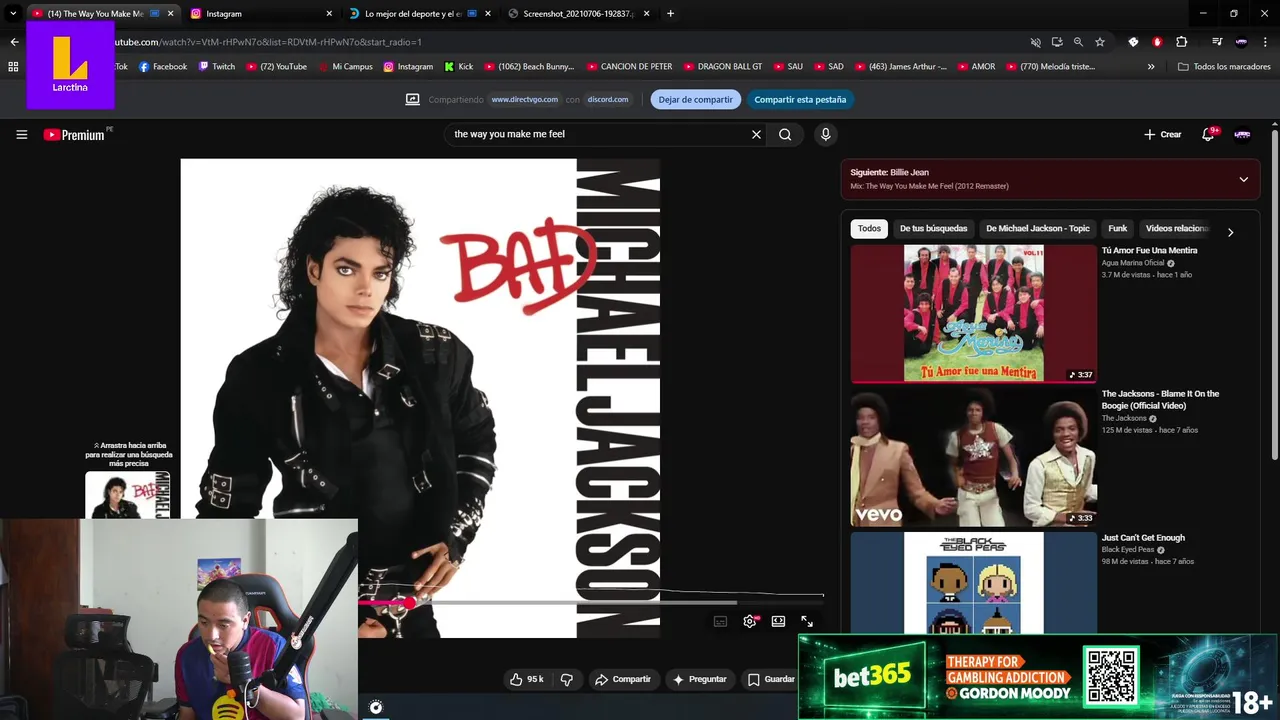Open The Jacksons vevo thumbnail
The image size is (1280, 720).
pyautogui.click(x=973, y=457)
